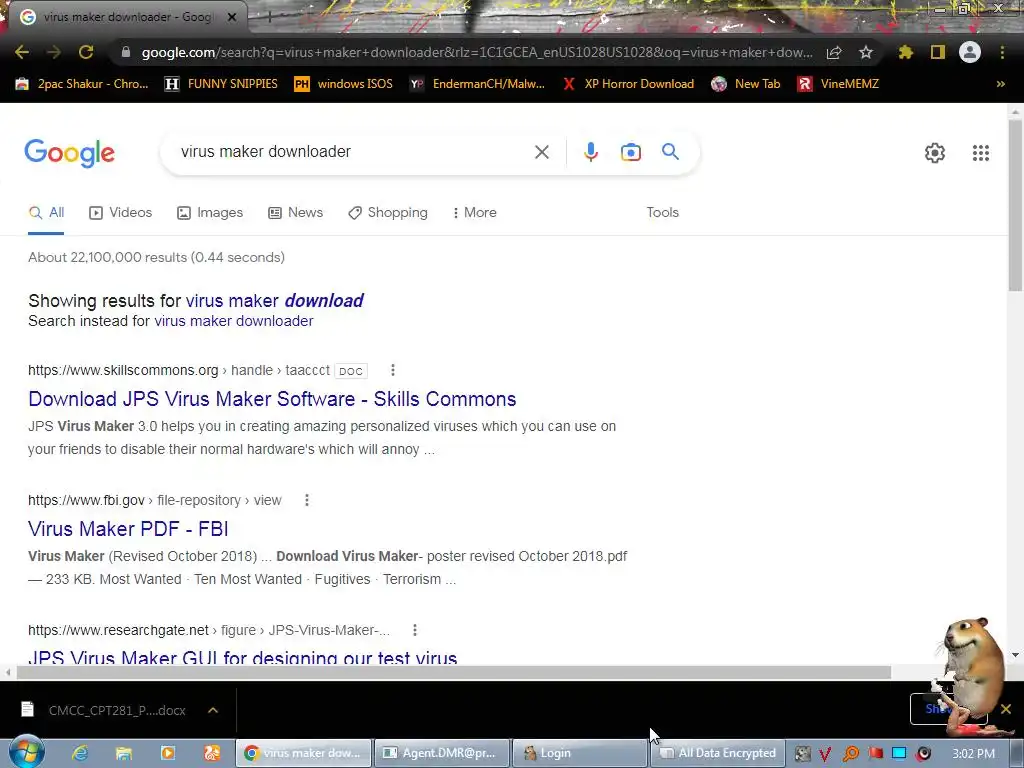The width and height of the screenshot is (1024, 768).
Task: Click the horizontal page scrollbar
Action: [454, 673]
